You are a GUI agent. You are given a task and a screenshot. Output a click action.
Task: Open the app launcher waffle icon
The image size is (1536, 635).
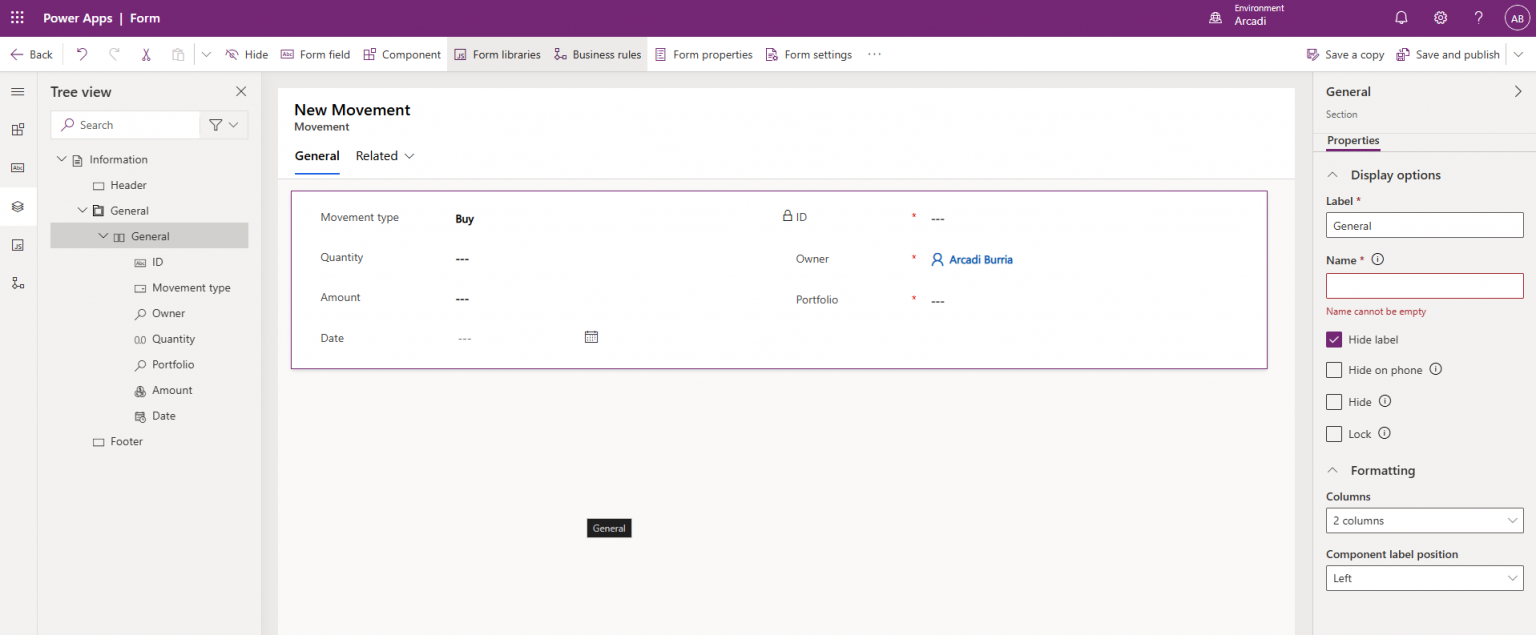[x=17, y=18]
